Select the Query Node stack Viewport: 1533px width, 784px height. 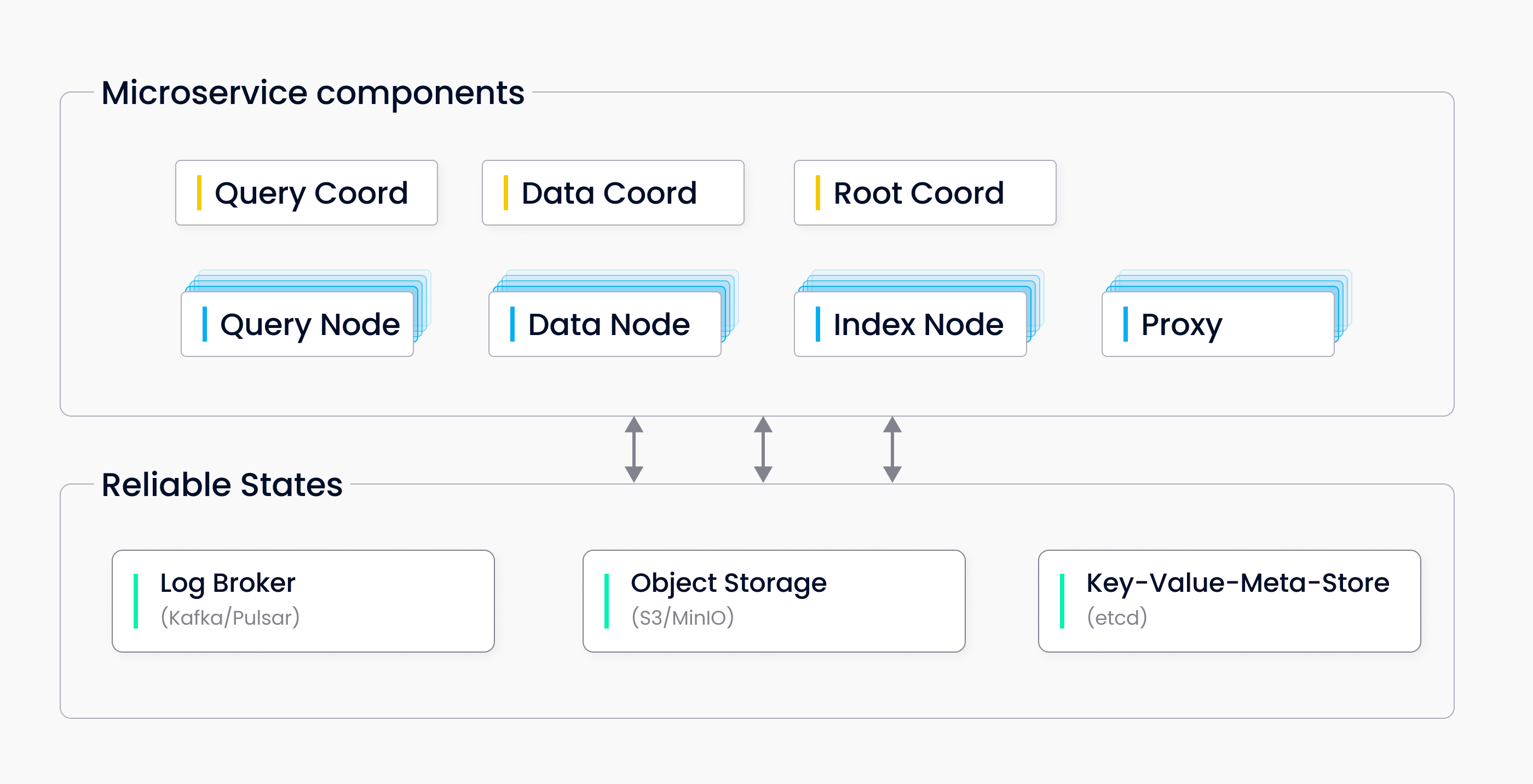(x=297, y=325)
